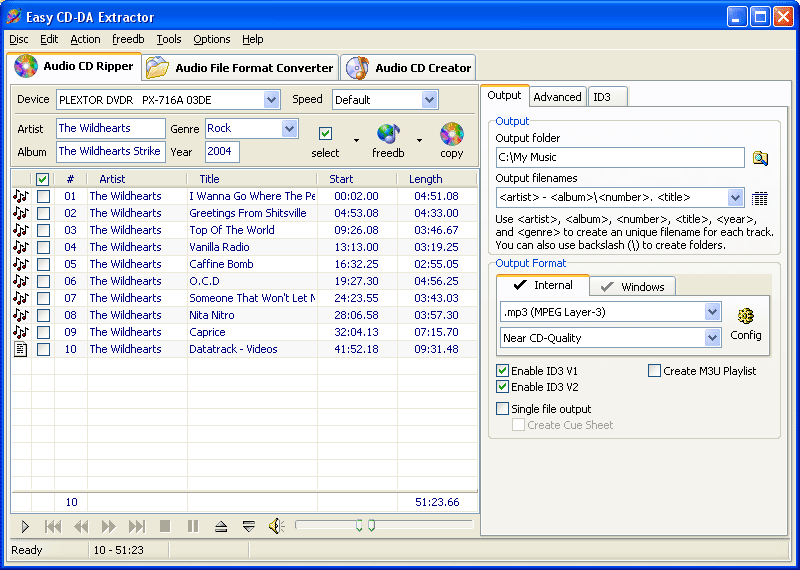Skip to next track button
The width and height of the screenshot is (800, 570).
(x=137, y=526)
